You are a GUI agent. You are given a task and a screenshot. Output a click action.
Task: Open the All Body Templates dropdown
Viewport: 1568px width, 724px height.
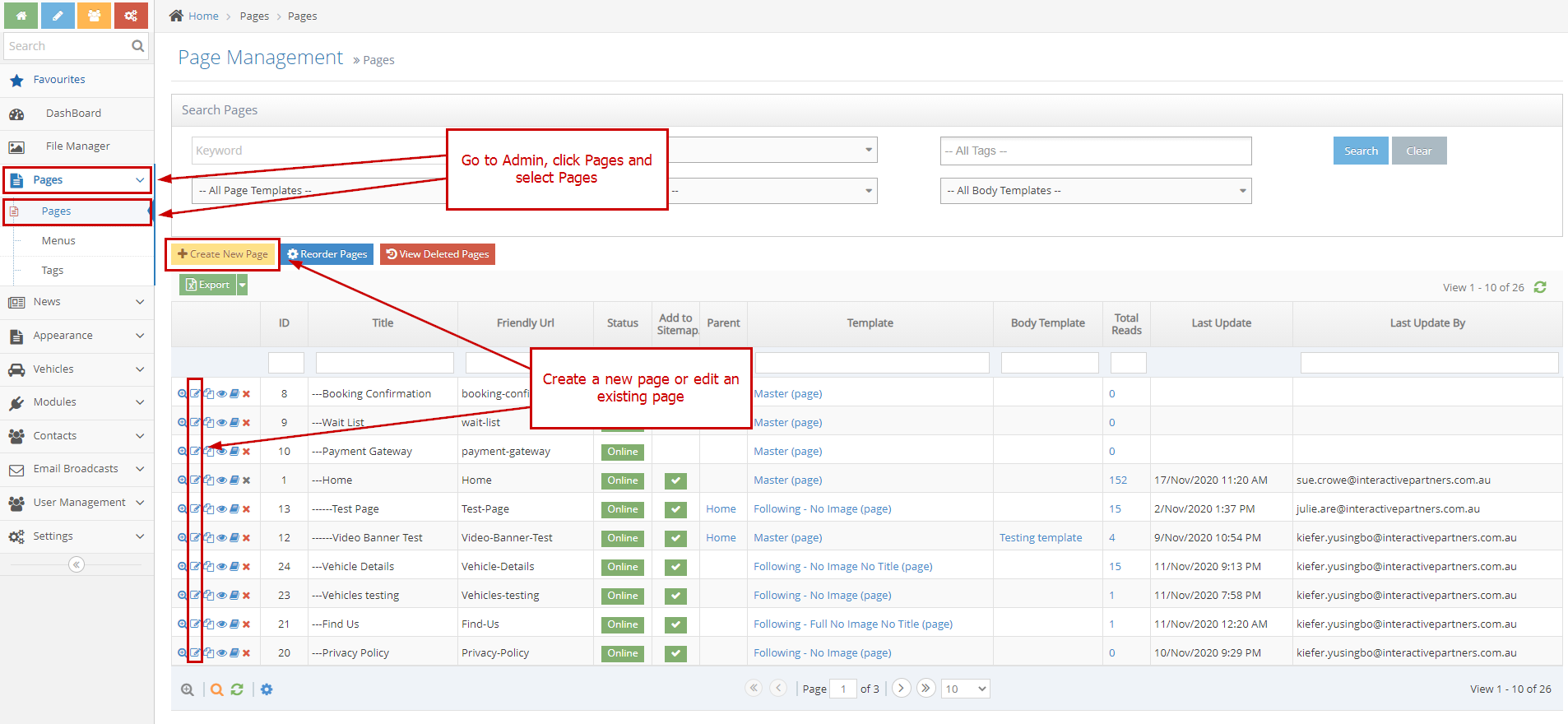tap(1095, 191)
